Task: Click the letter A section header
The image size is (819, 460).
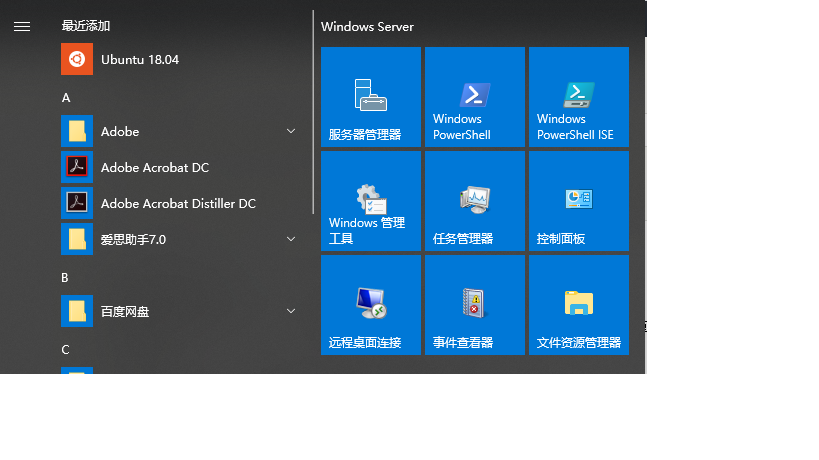Action: pyautogui.click(x=66, y=97)
